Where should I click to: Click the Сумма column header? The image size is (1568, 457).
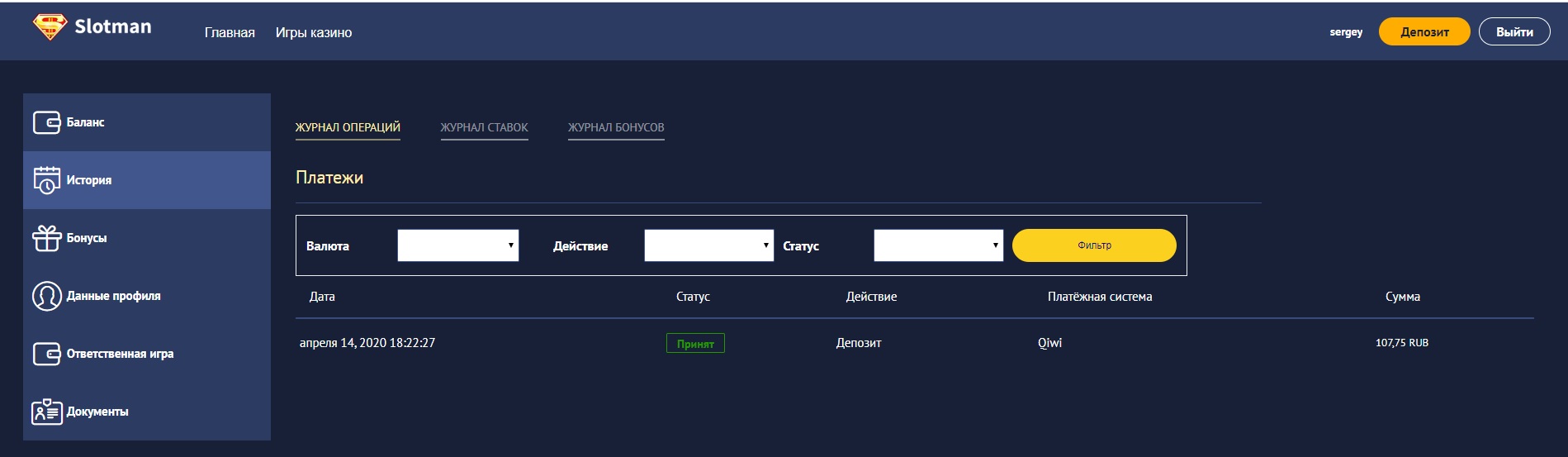click(1403, 297)
